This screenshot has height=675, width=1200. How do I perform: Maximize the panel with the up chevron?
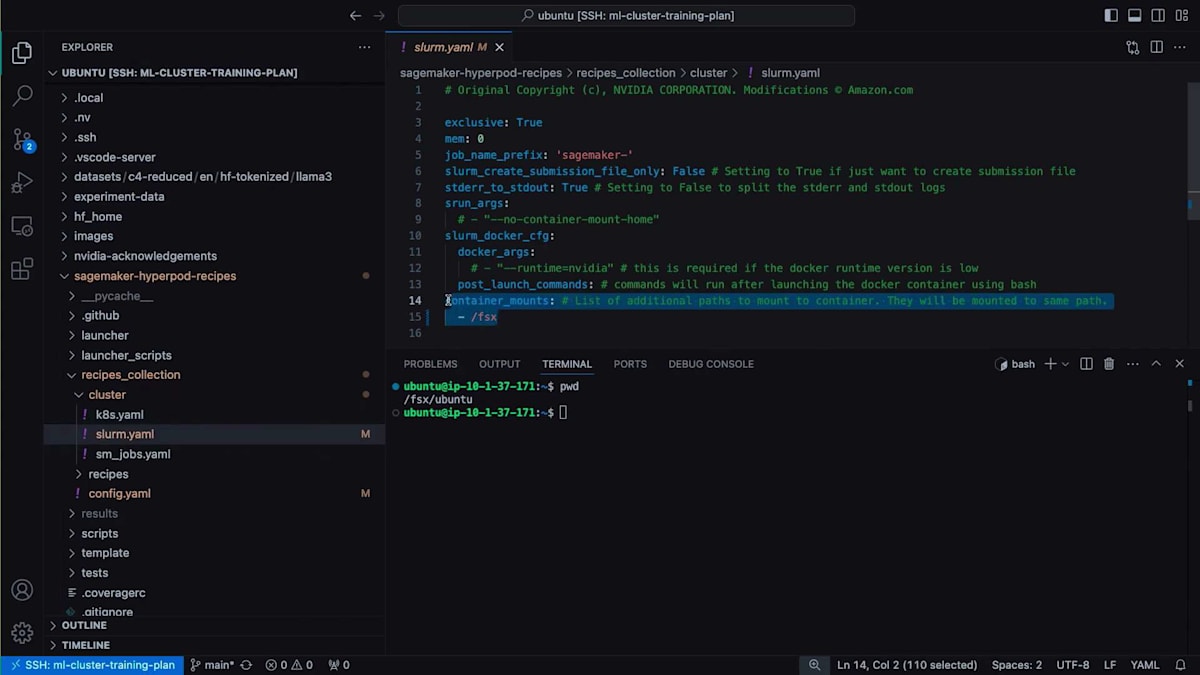(1156, 364)
